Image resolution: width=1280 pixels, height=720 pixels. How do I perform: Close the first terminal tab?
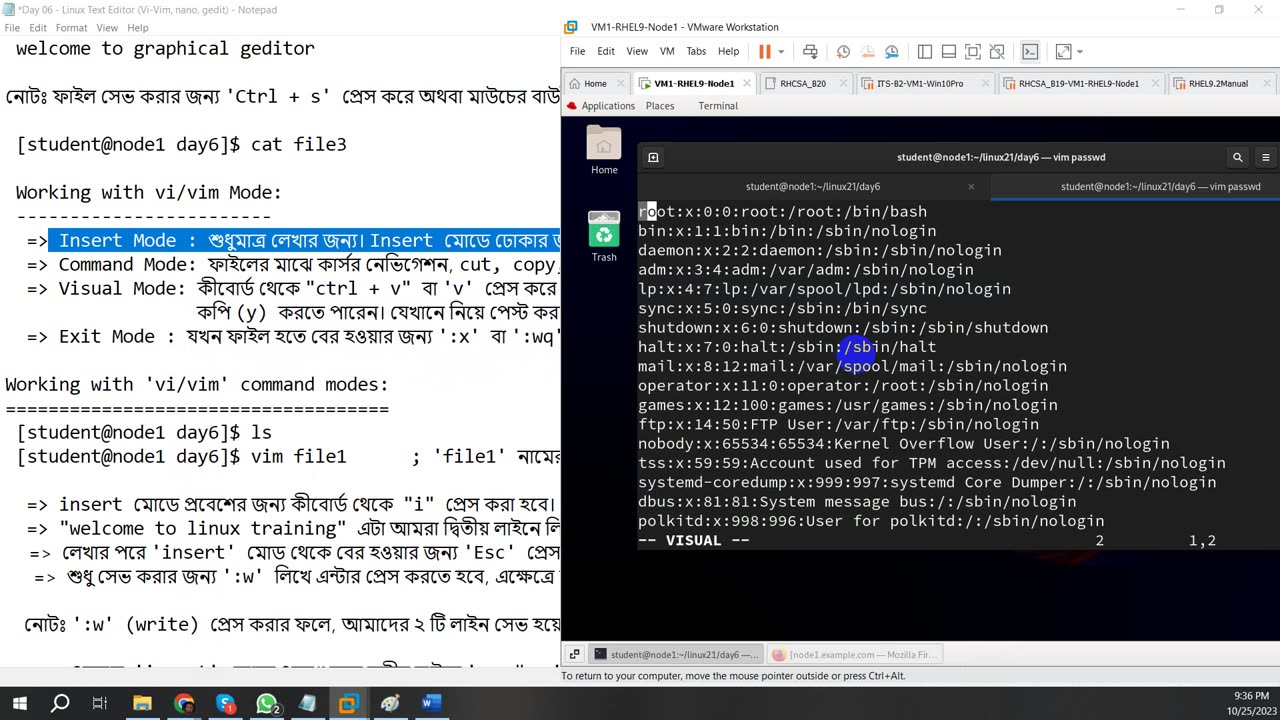pos(971,186)
